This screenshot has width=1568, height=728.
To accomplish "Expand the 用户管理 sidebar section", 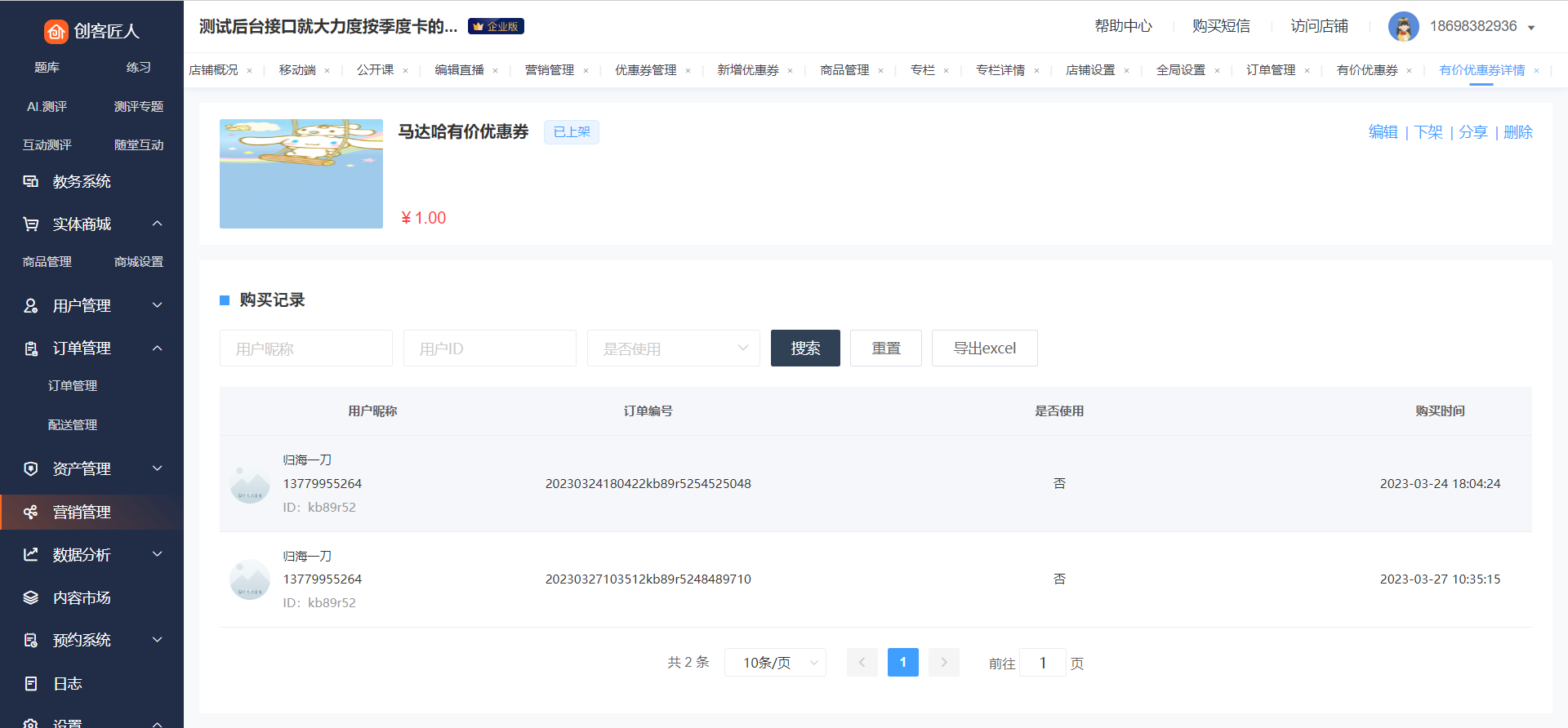I will [x=158, y=305].
